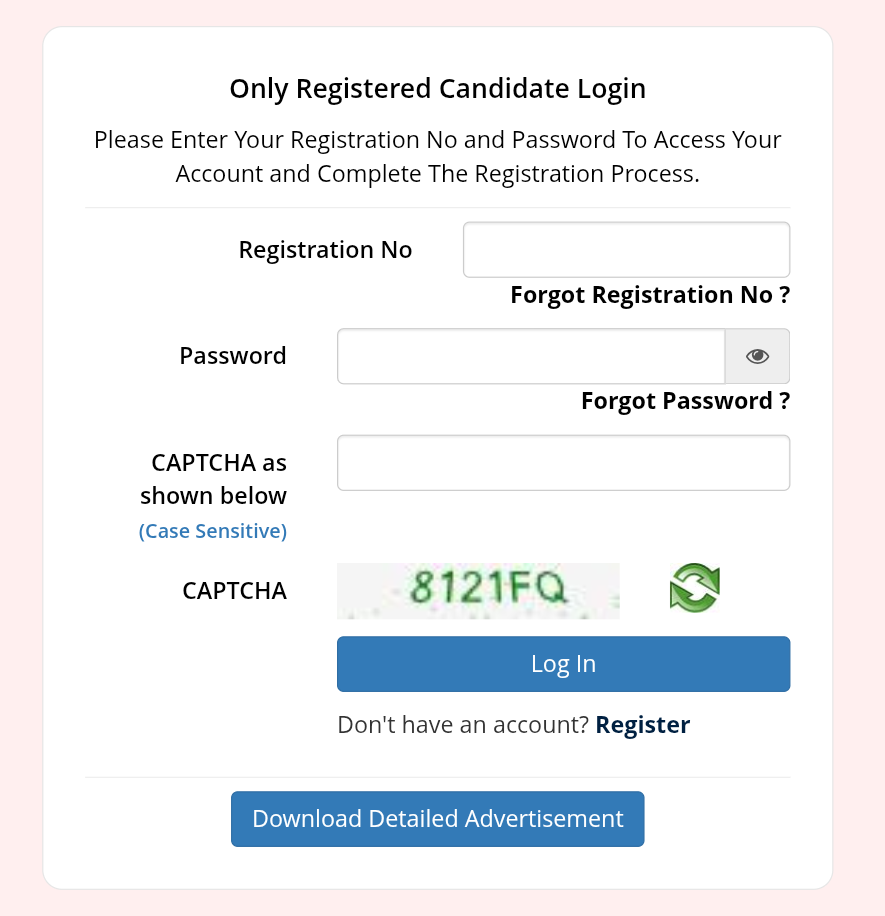Image resolution: width=885 pixels, height=916 pixels.
Task: Show password using the eye icon
Action: [x=757, y=356]
